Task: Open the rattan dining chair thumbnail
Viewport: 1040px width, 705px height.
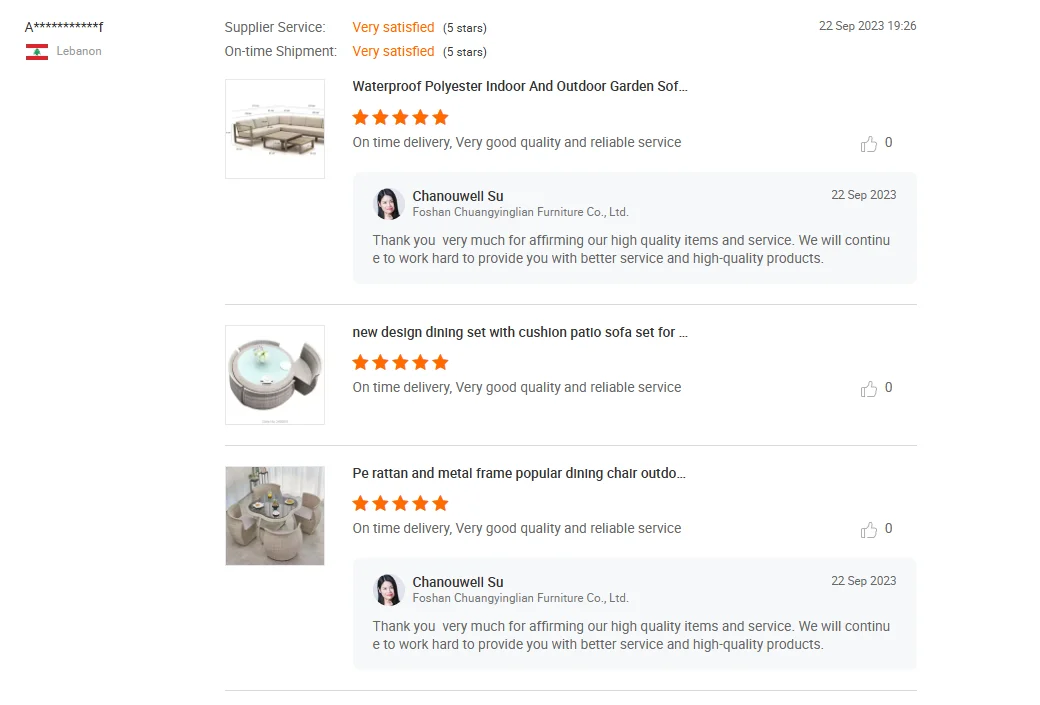Action: pos(275,516)
